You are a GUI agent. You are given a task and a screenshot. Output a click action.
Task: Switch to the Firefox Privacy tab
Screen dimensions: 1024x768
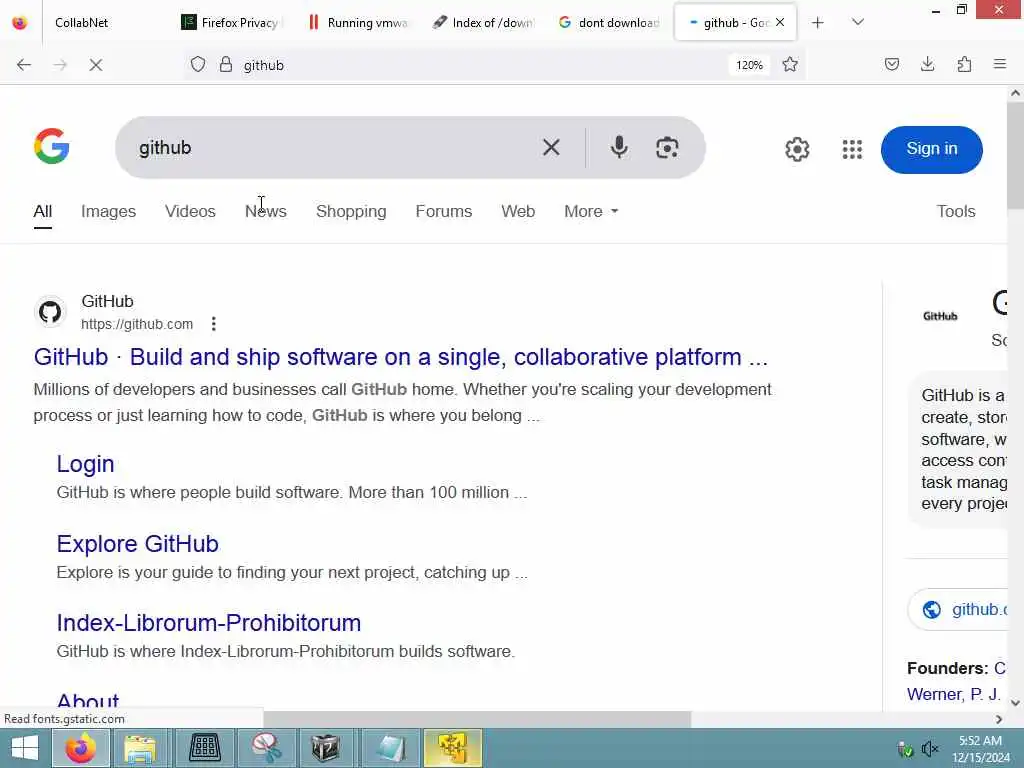232,23
